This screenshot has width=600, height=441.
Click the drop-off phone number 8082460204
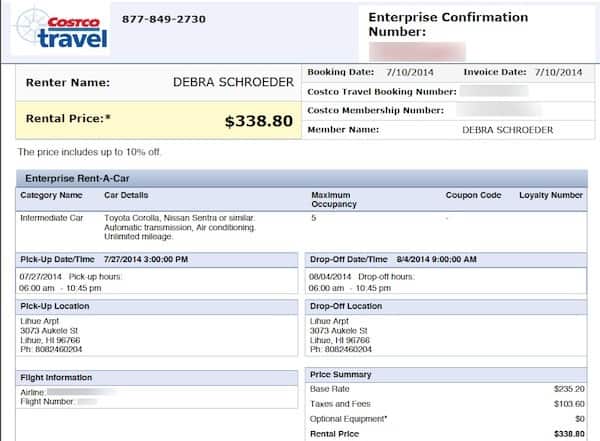348,349
